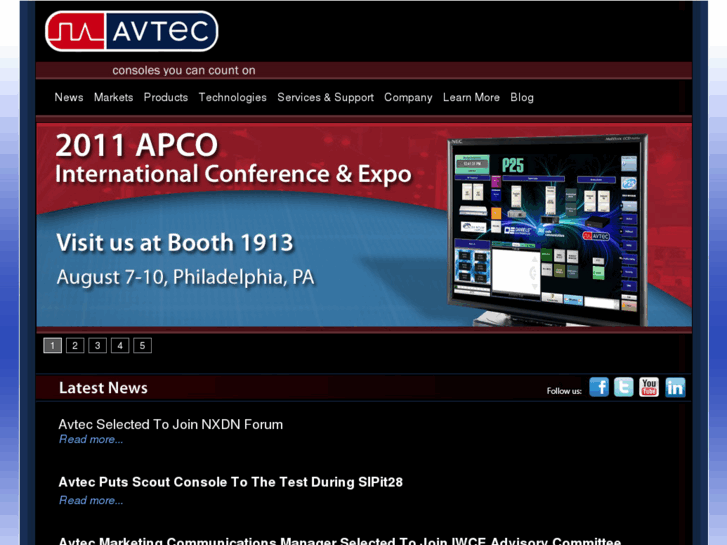Screen dimensions: 727x545
Task: Open the Learn More menu
Action: [471, 97]
